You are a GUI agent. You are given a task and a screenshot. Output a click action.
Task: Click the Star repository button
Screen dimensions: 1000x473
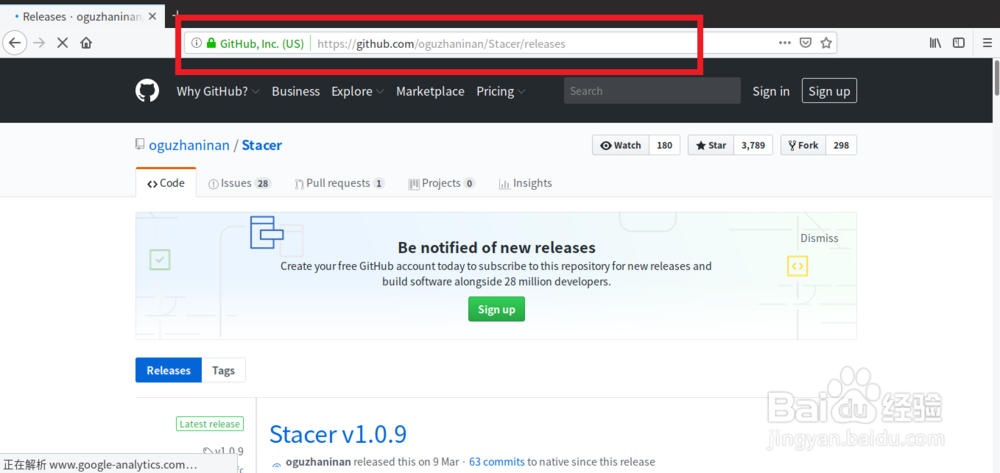click(x=711, y=145)
